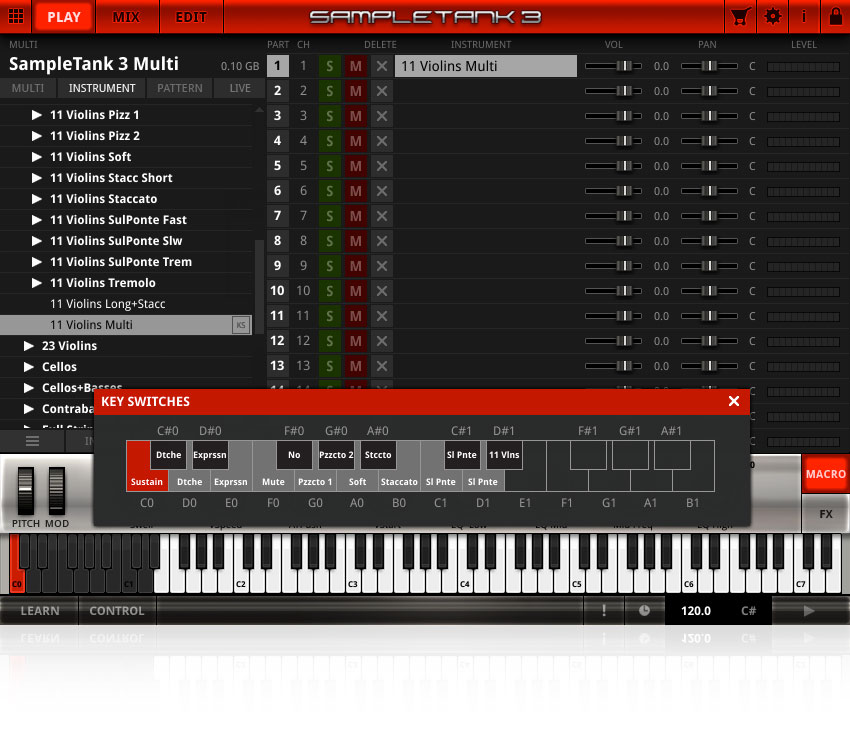Viewport: 850px width, 735px height.
Task: Mute part 3 with its M button
Action: coord(353,115)
